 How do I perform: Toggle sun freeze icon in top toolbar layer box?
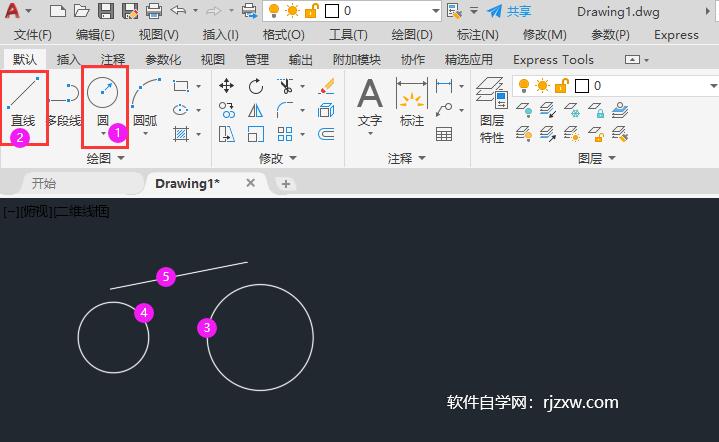click(x=292, y=11)
